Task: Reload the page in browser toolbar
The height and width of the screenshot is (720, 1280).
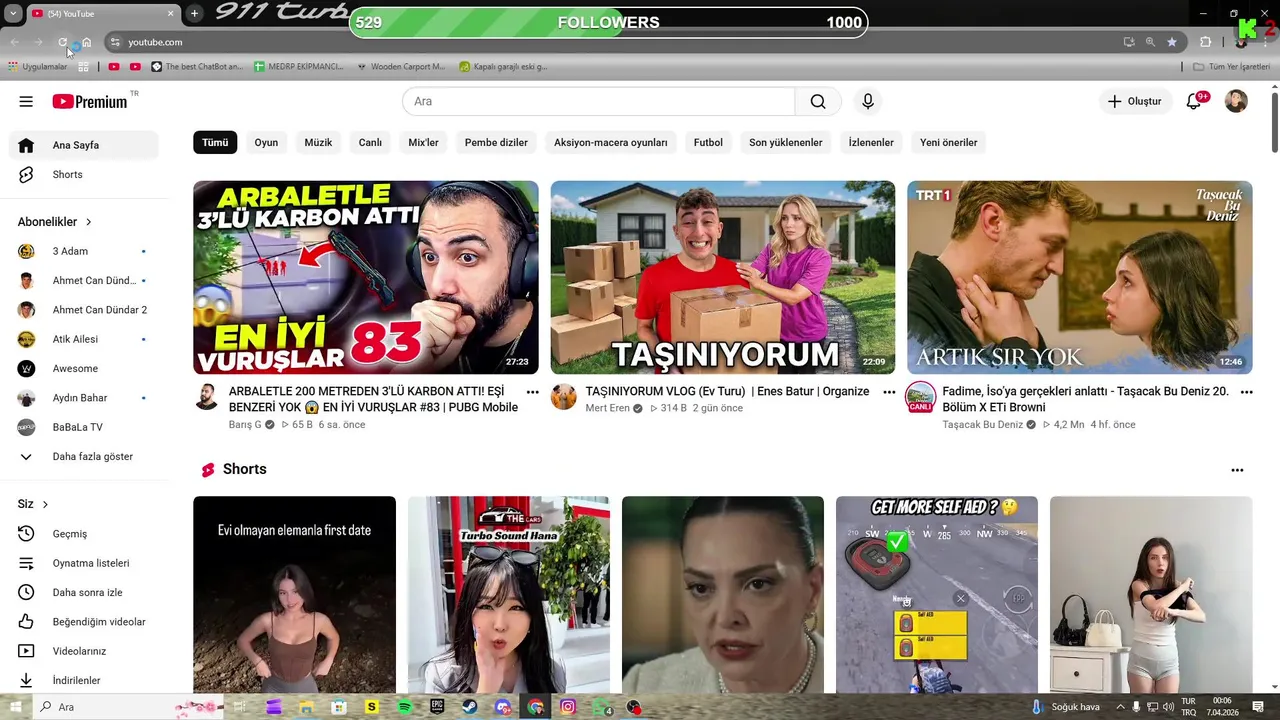Action: [x=62, y=42]
